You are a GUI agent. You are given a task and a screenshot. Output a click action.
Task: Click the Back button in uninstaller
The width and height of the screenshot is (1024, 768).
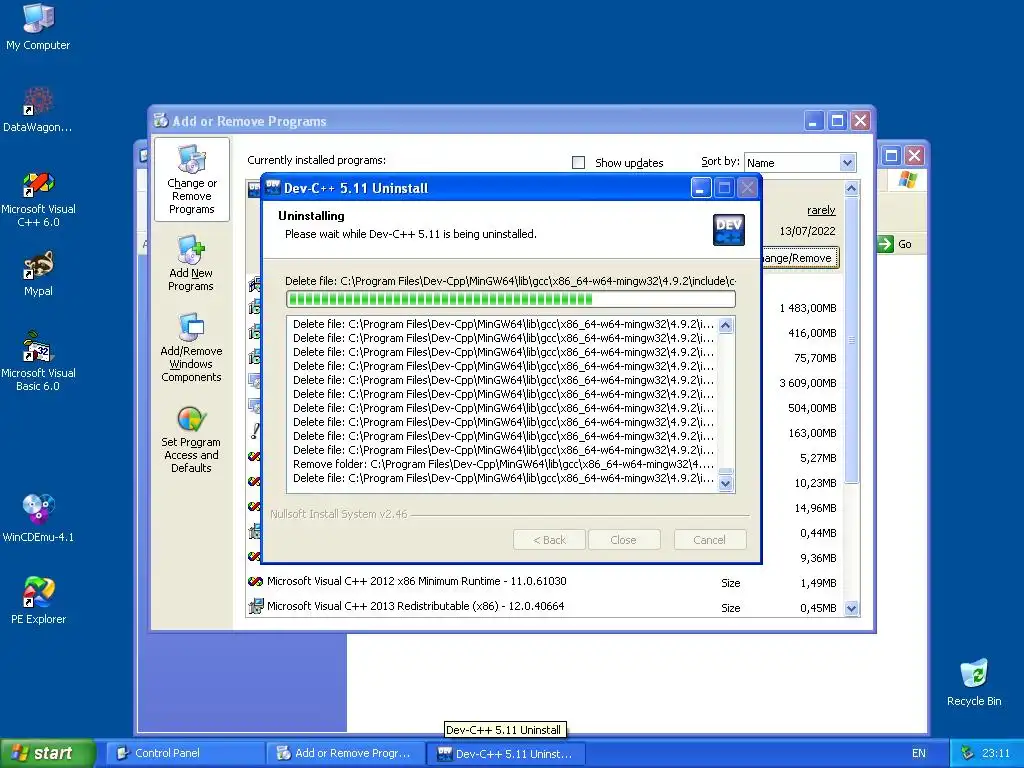point(549,540)
